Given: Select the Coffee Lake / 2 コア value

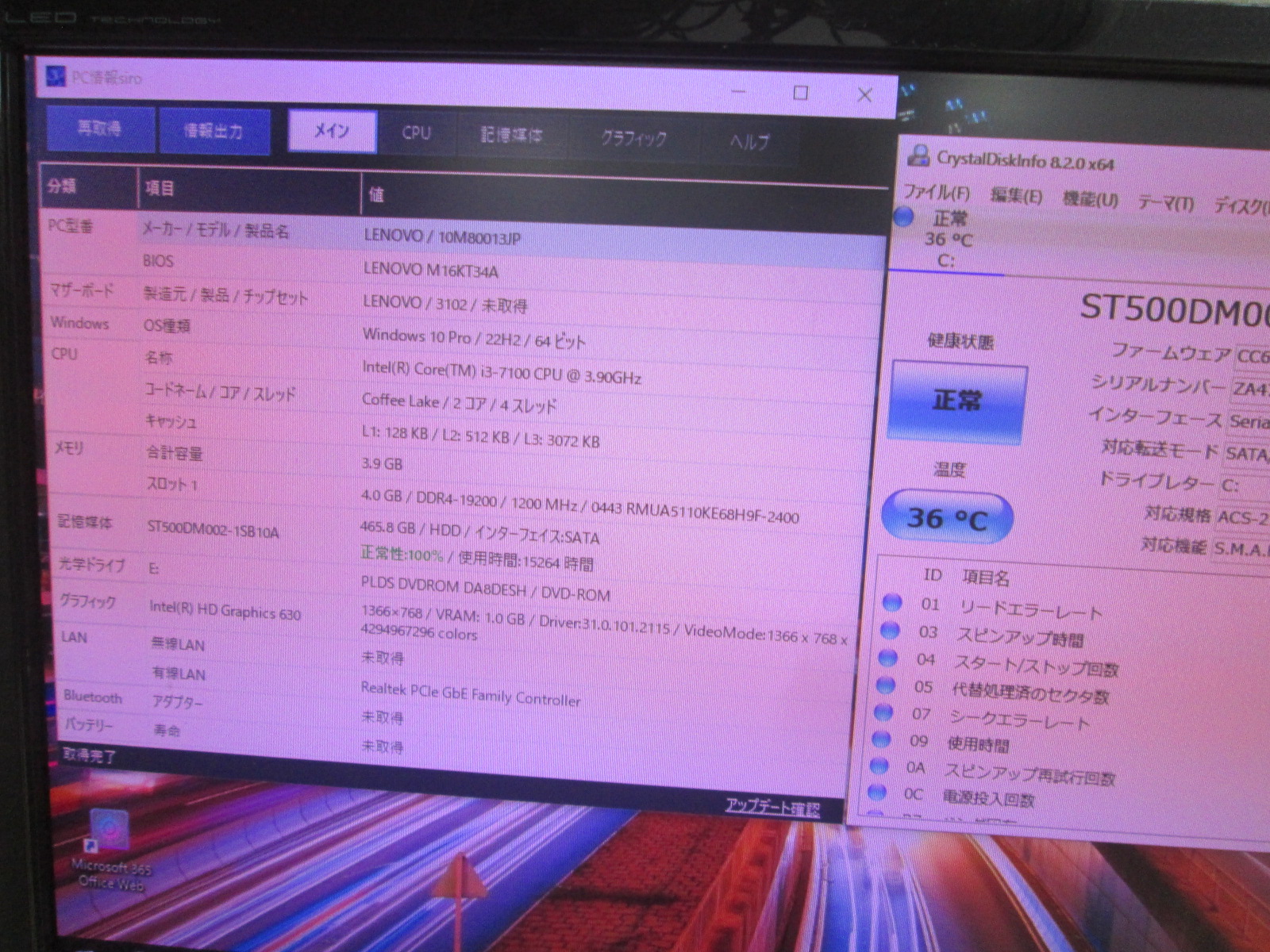Looking at the screenshot, I should click(459, 403).
